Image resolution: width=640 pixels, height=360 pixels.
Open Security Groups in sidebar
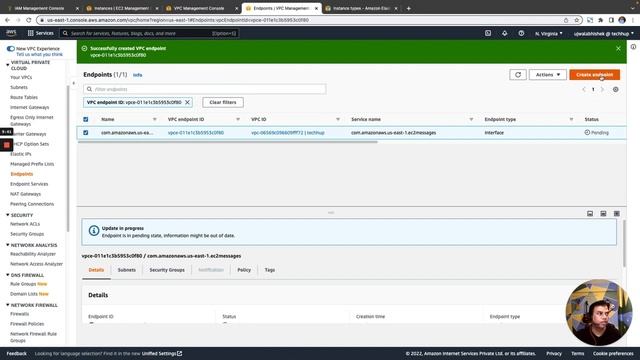[27, 234]
